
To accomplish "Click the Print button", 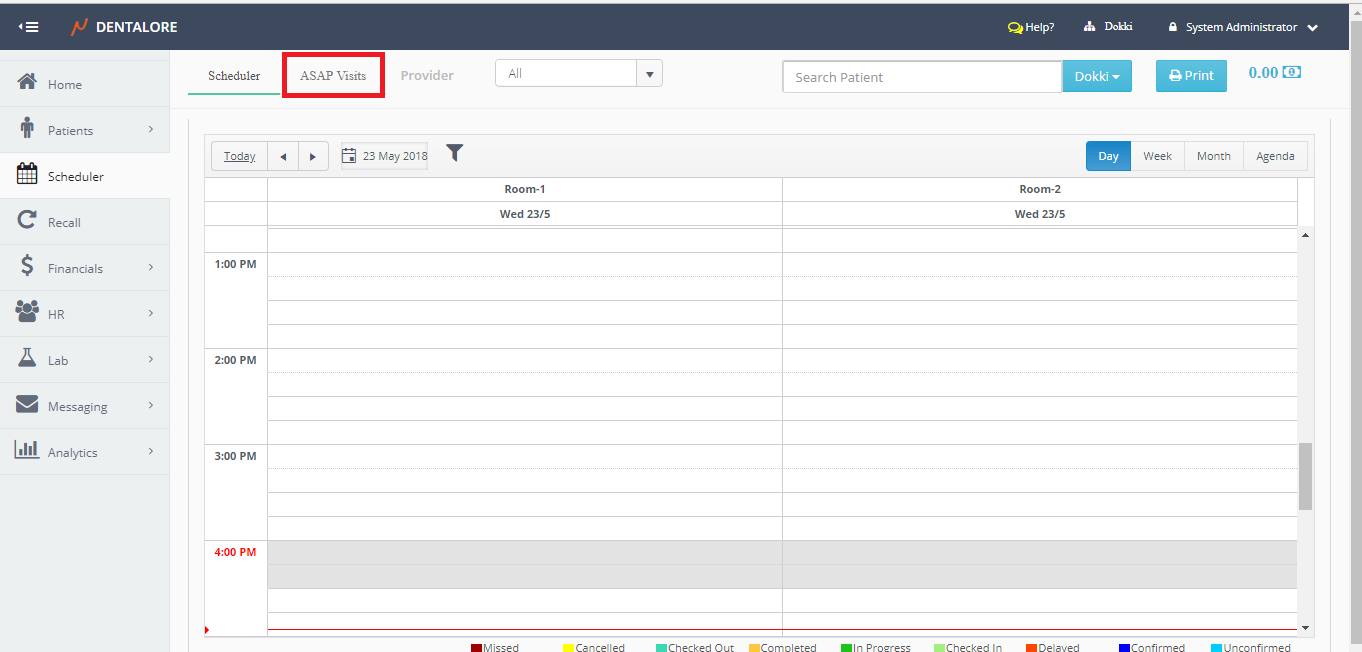I will pyautogui.click(x=1191, y=76).
